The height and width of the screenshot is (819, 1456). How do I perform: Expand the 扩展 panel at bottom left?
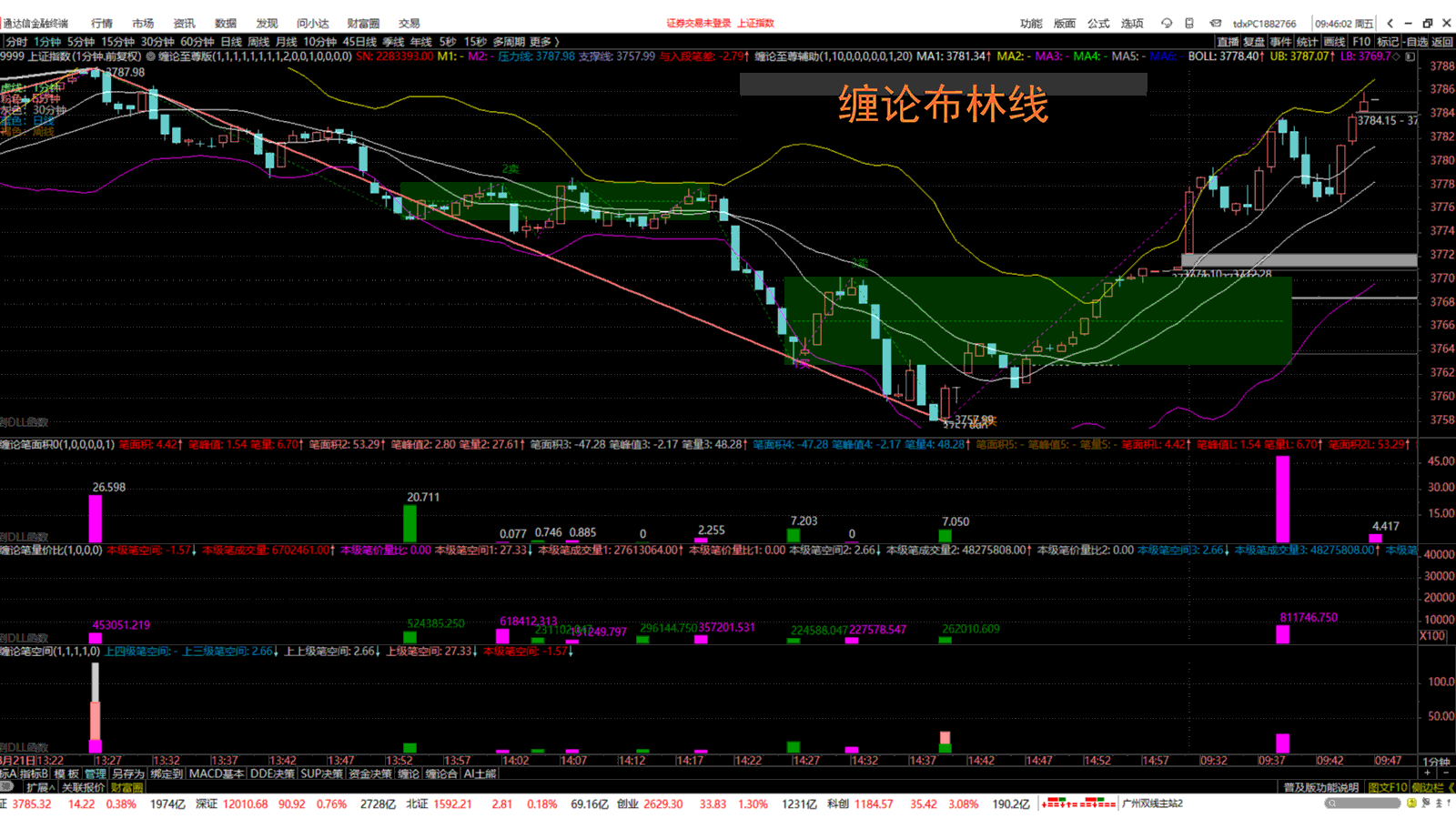(x=39, y=787)
